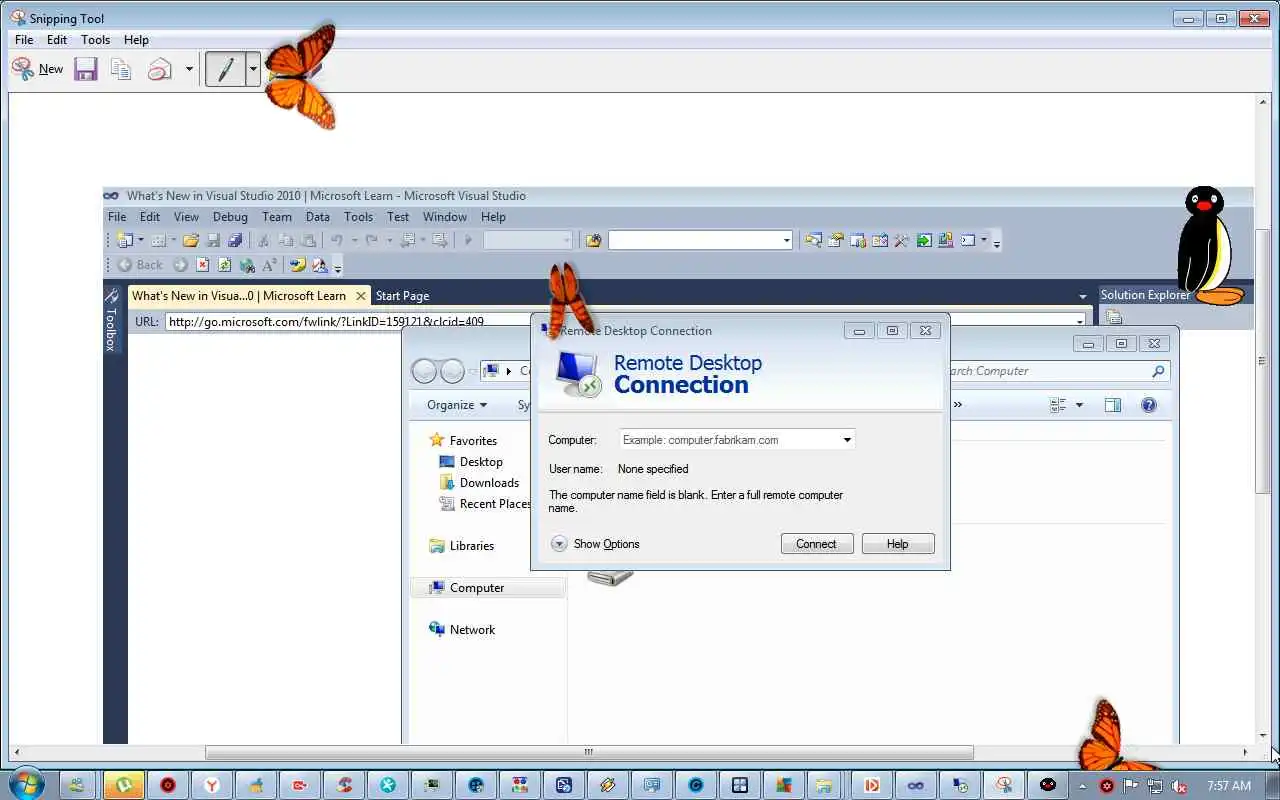The height and width of the screenshot is (800, 1280).
Task: Open Snipping Tool Tools menu
Action: click(95, 40)
